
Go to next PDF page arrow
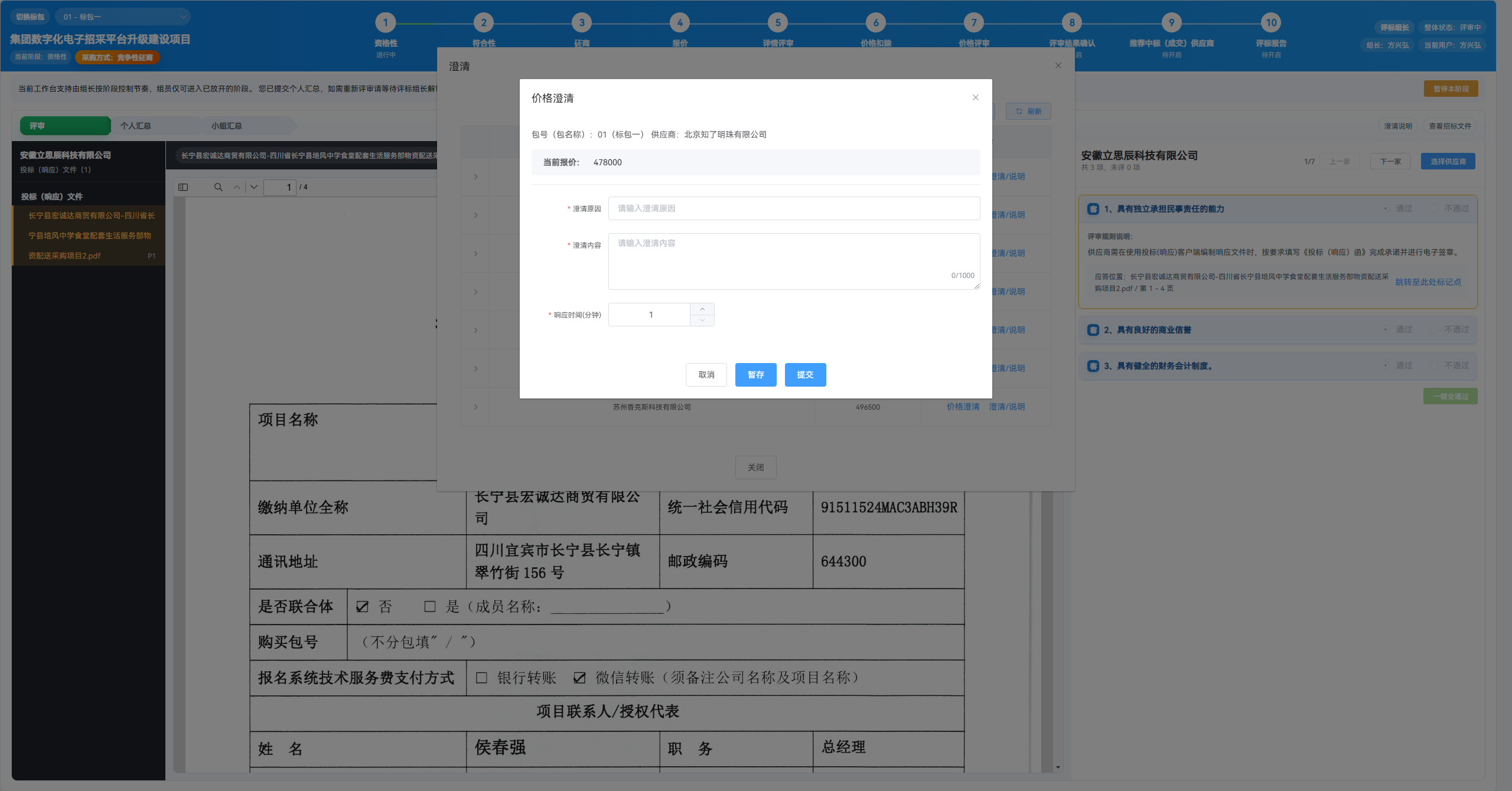254,187
